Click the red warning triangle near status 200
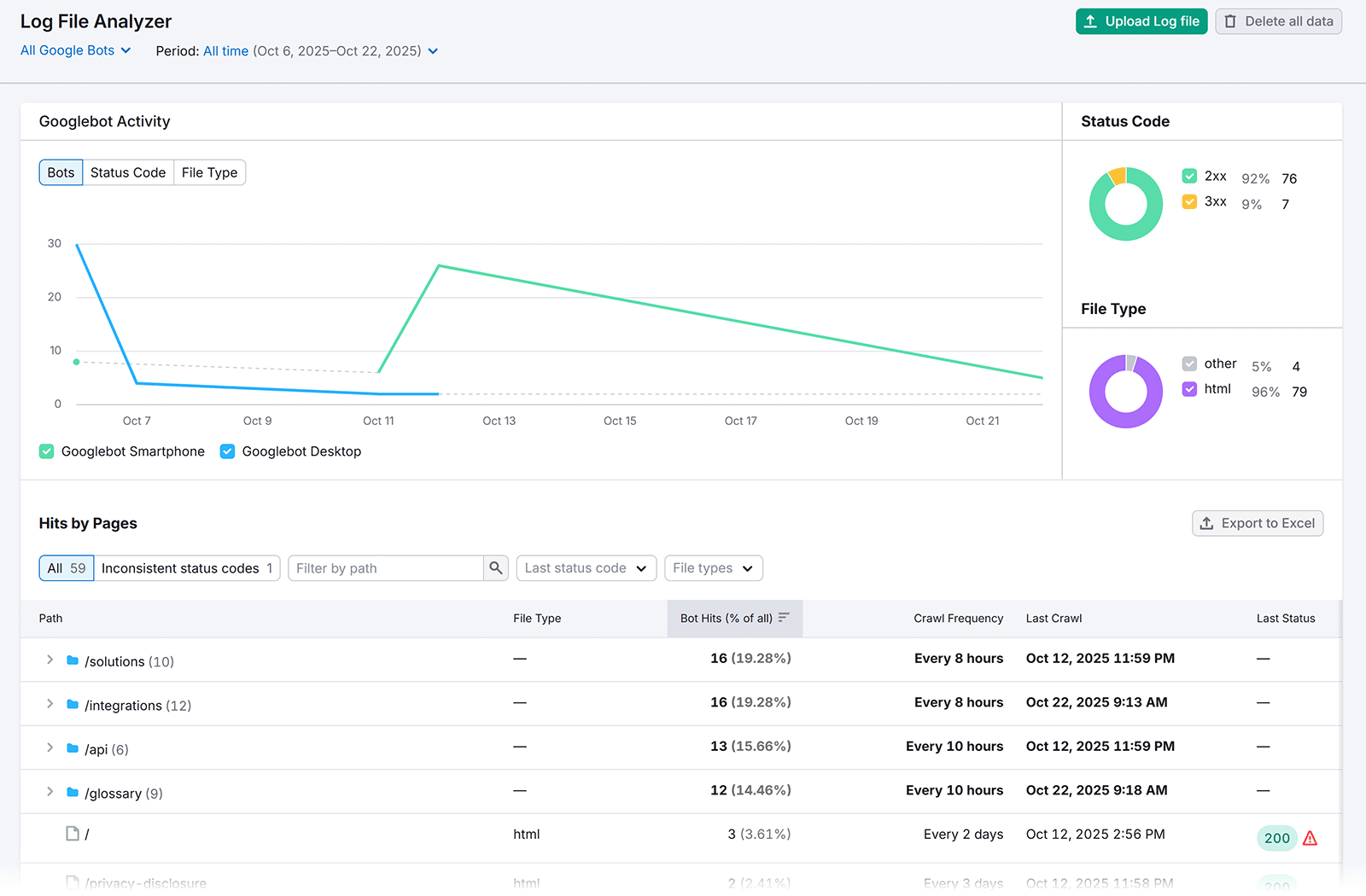The image size is (1366, 896). click(x=1310, y=838)
